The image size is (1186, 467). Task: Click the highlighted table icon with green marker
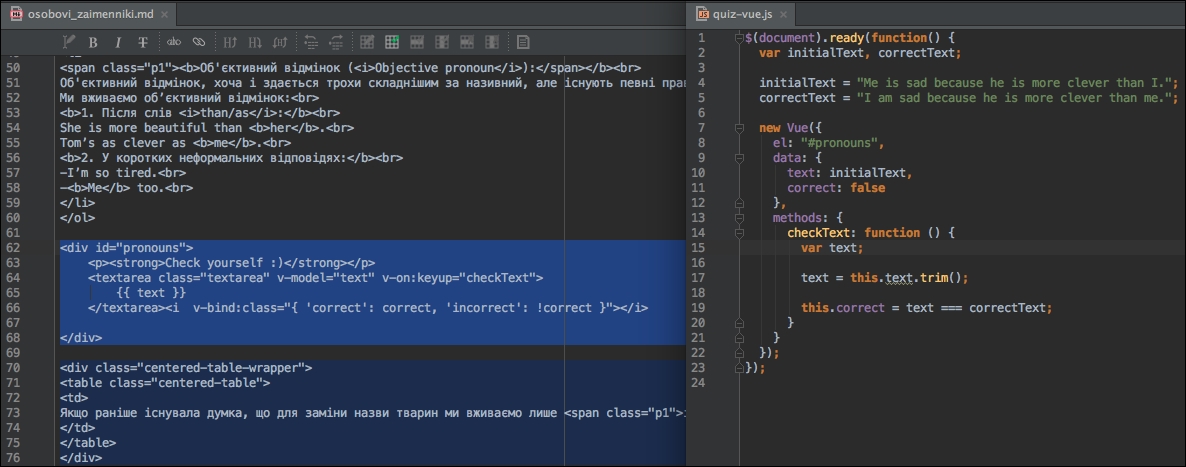click(392, 42)
